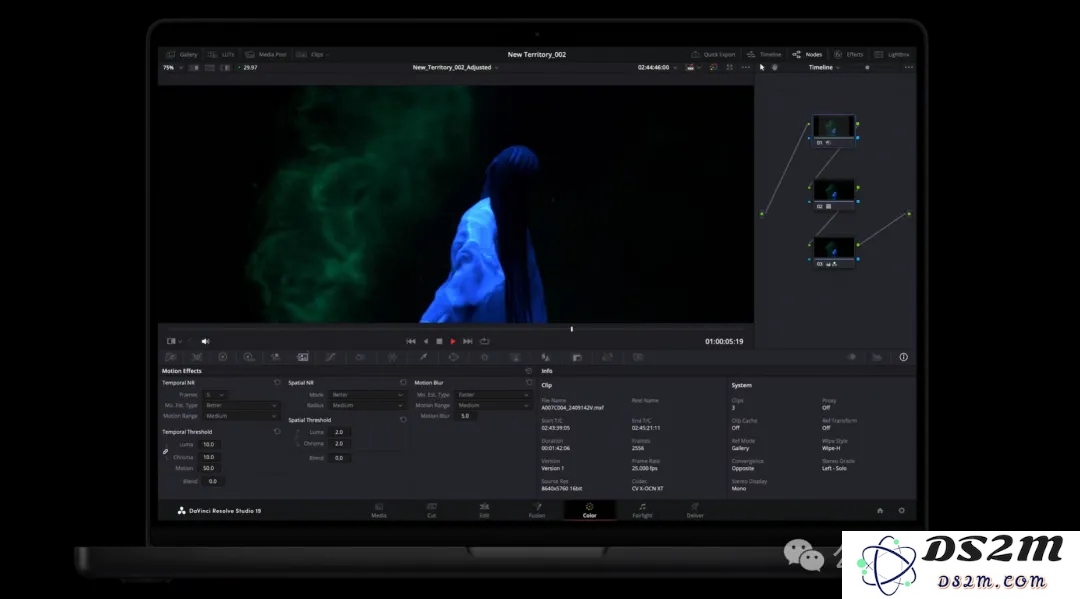The image size is (1080, 599).
Task: Switch to the Deliver page
Action: tap(695, 510)
